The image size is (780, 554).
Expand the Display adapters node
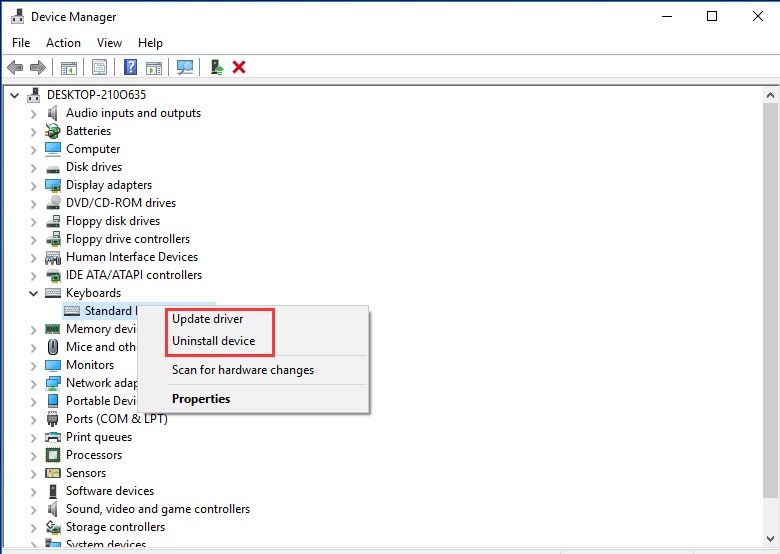33,186
